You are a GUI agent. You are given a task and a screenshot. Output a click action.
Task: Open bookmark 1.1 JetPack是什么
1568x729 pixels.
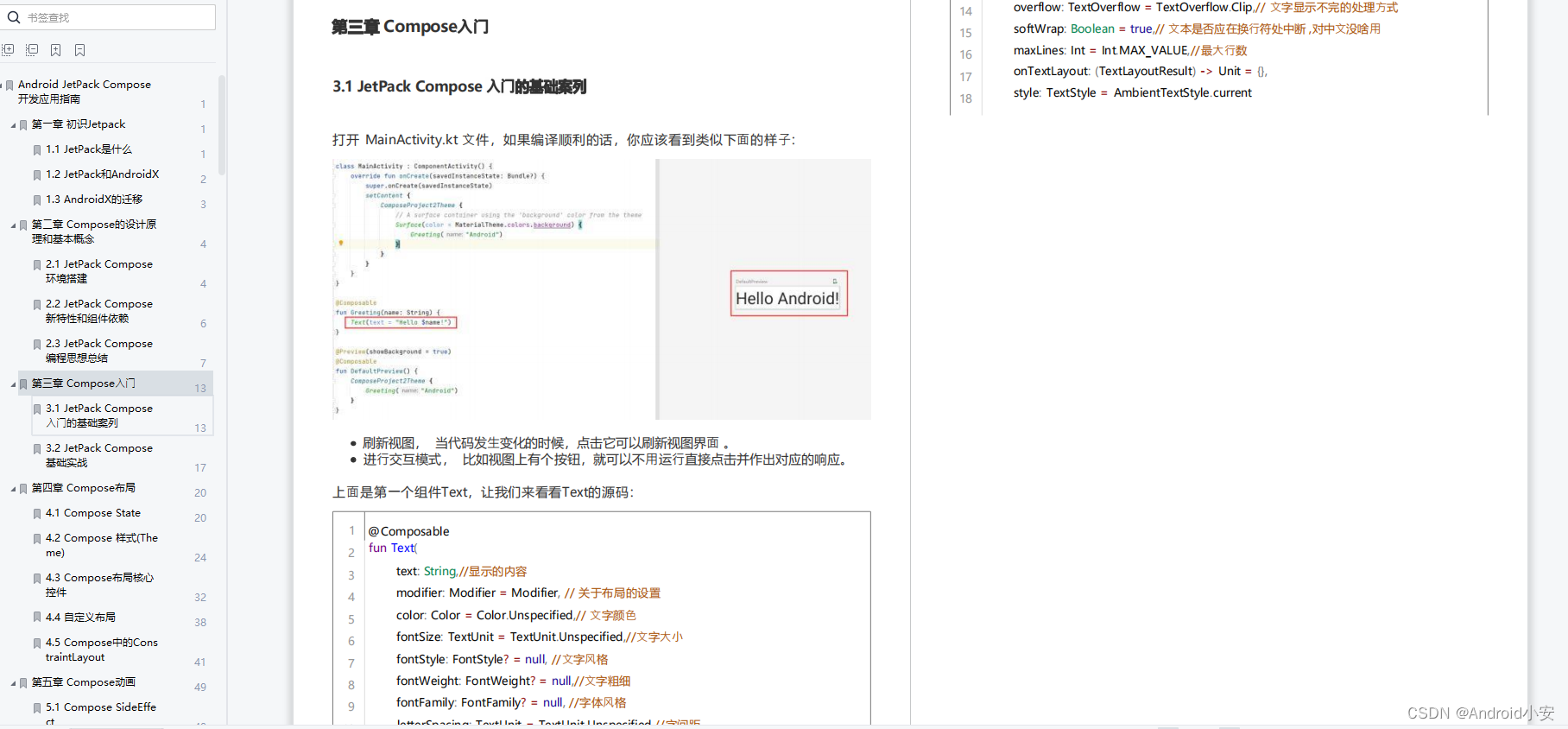(89, 149)
